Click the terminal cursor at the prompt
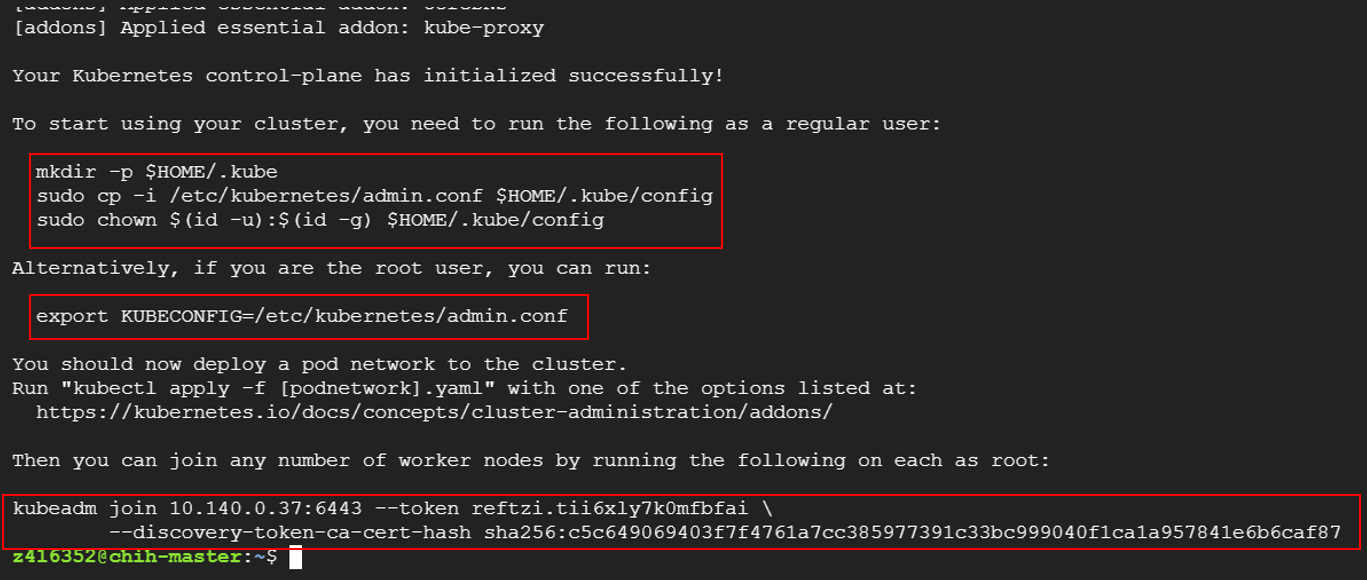 tap(295, 557)
